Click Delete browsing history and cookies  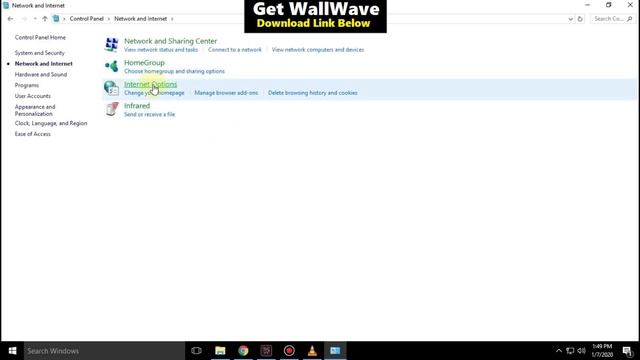pos(313,93)
